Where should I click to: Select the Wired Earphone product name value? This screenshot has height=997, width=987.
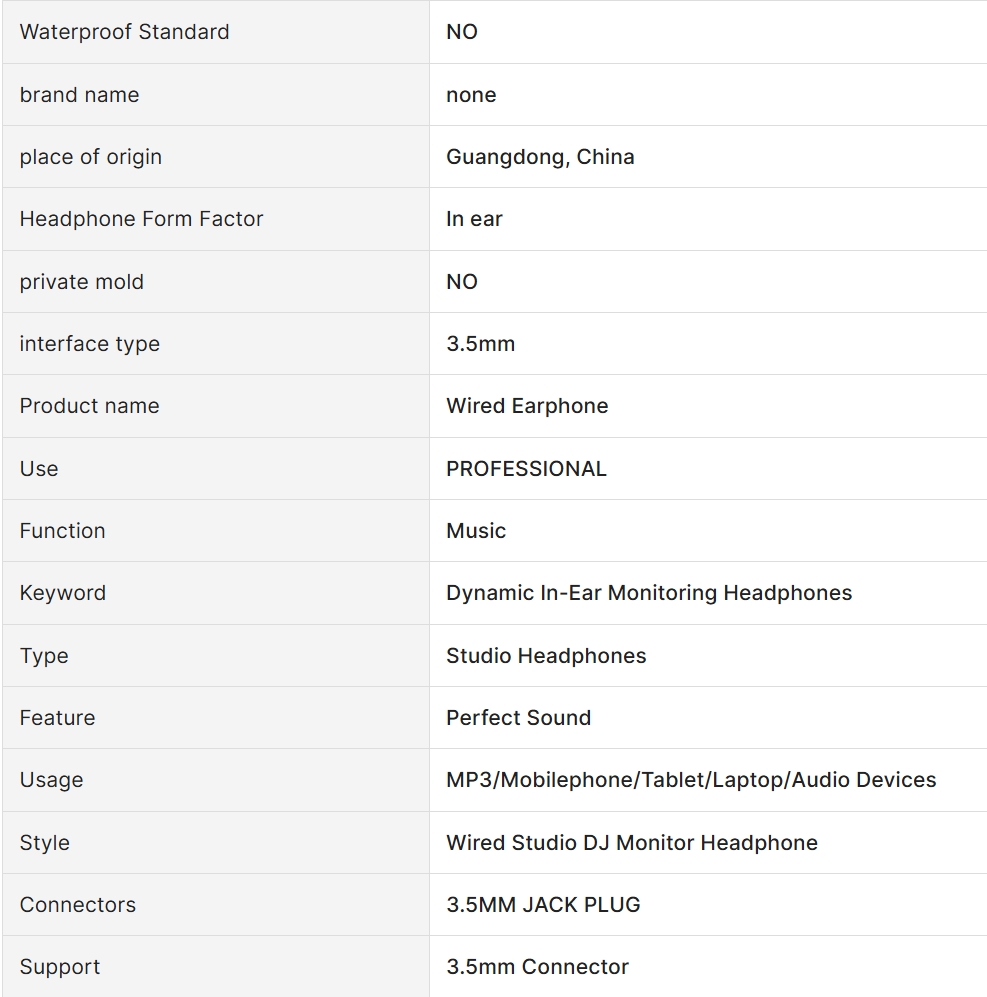(527, 406)
